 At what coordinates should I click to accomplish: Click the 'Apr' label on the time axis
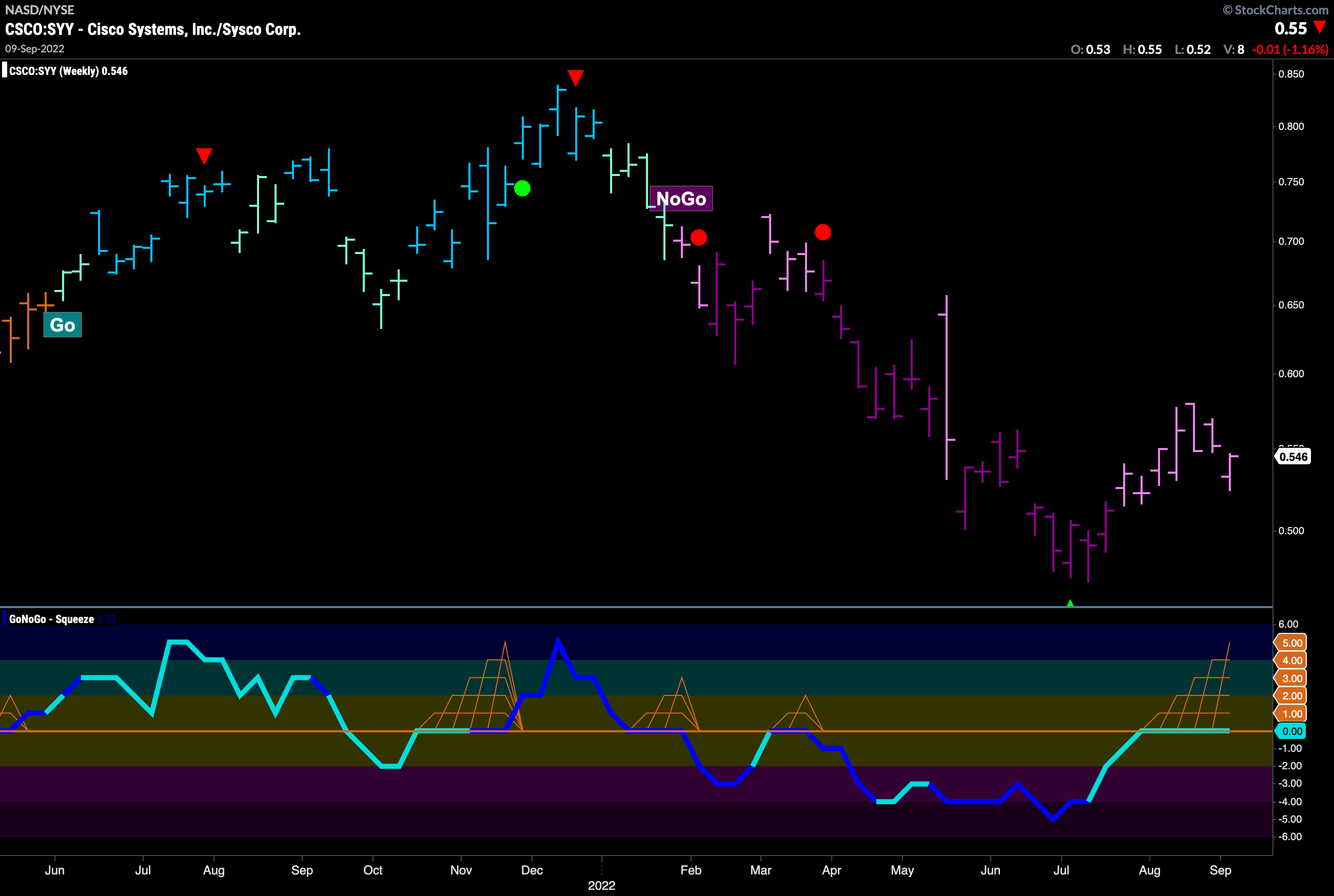pyautogui.click(x=831, y=870)
